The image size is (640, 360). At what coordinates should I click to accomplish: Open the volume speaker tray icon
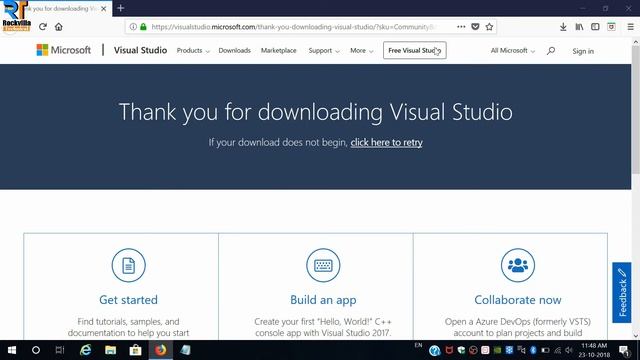(x=569, y=350)
